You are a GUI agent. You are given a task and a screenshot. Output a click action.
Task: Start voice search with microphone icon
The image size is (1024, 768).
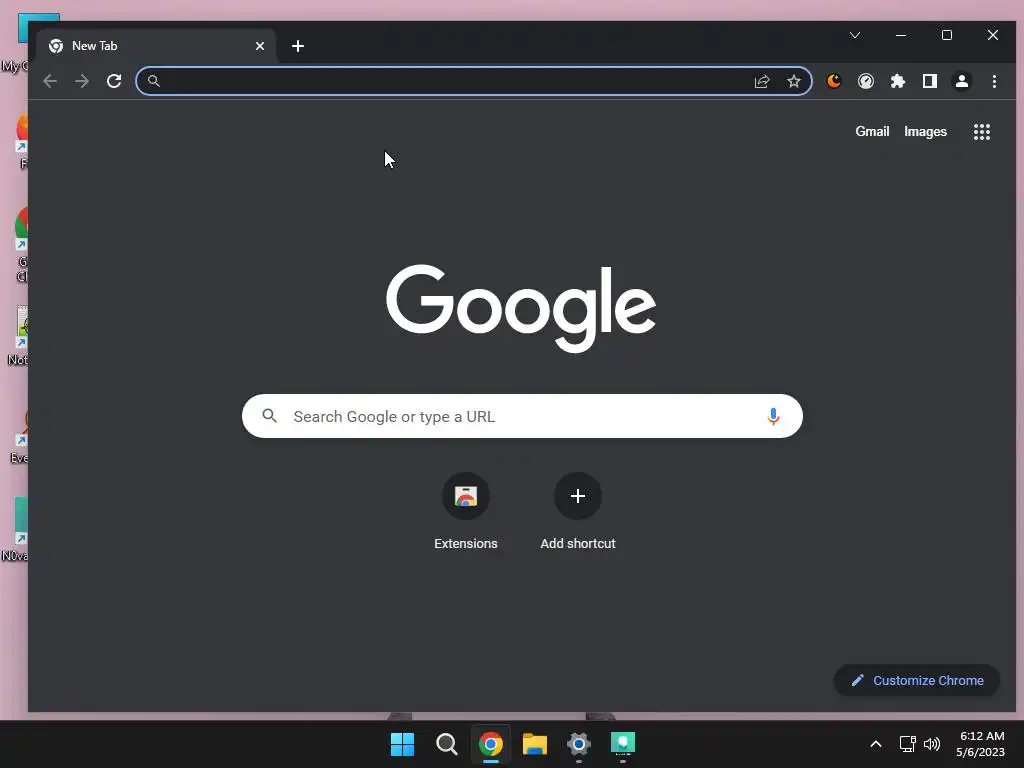click(x=773, y=416)
